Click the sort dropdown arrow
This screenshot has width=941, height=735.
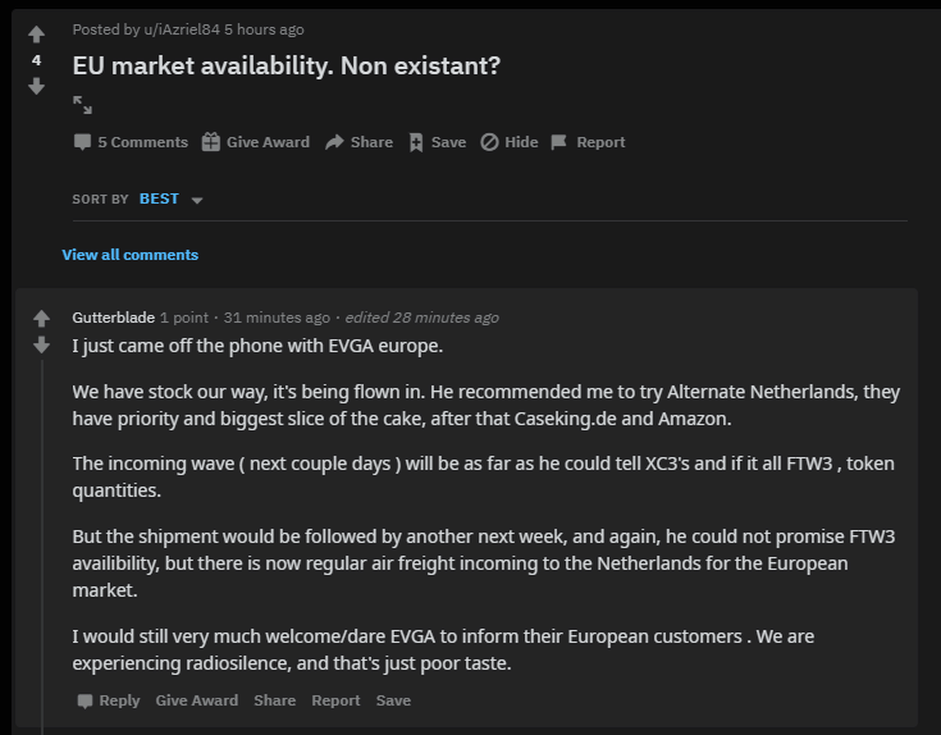[197, 200]
